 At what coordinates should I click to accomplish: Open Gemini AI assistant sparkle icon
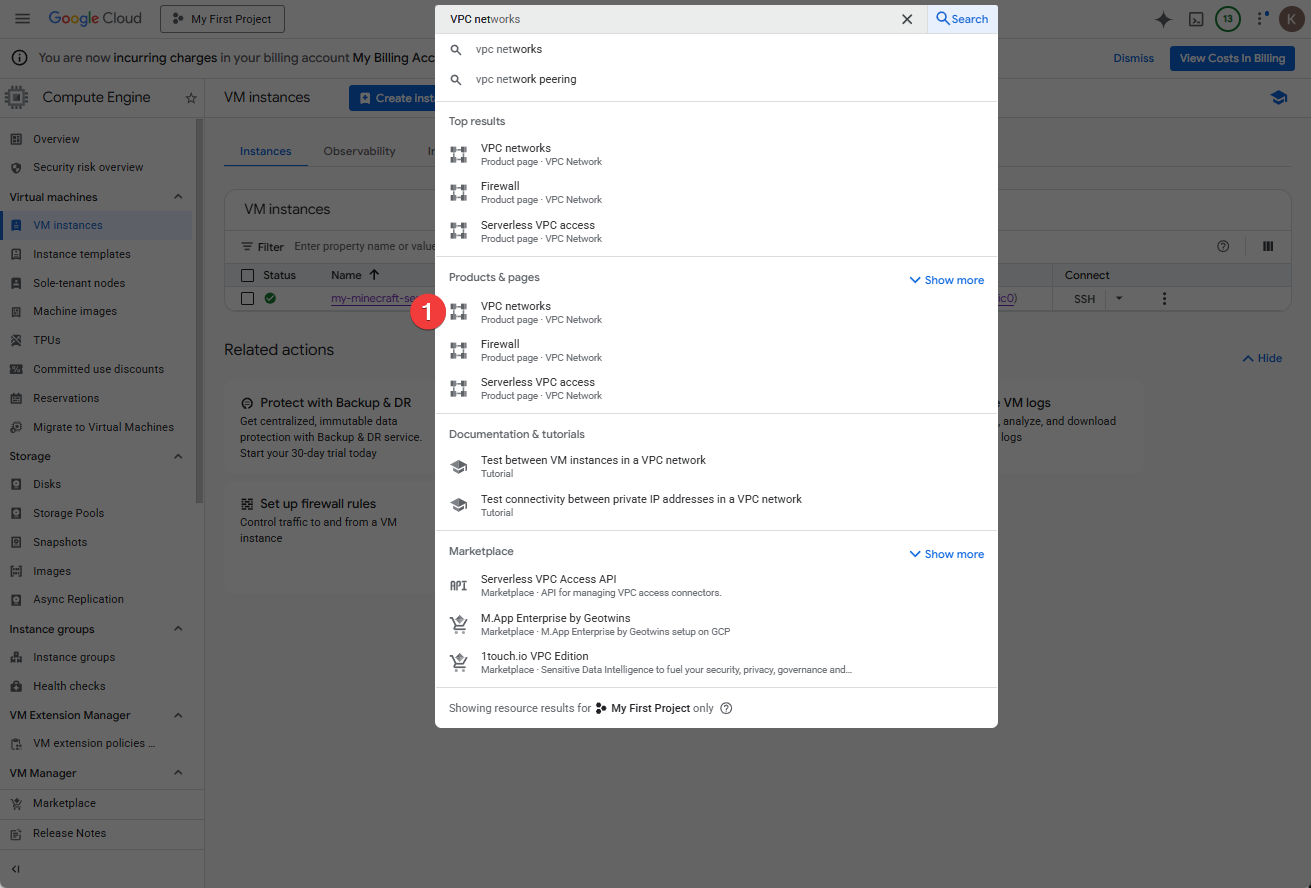click(1163, 19)
